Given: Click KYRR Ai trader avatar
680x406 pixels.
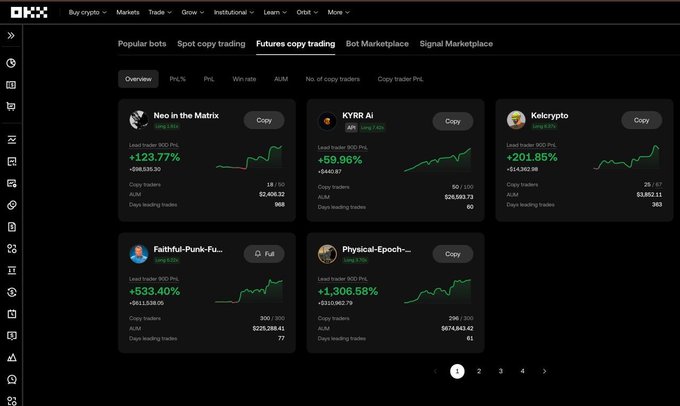Looking at the screenshot, I should (x=327, y=121).
